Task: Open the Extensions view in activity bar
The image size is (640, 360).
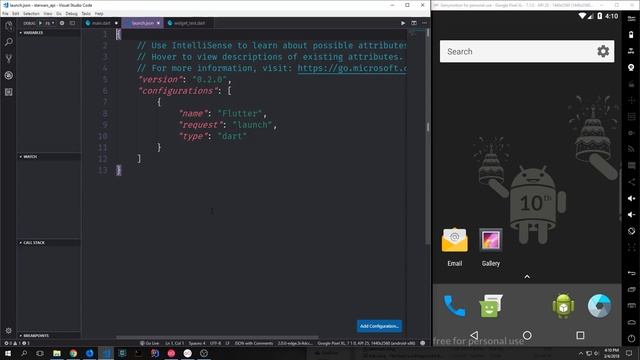Action: point(9,92)
